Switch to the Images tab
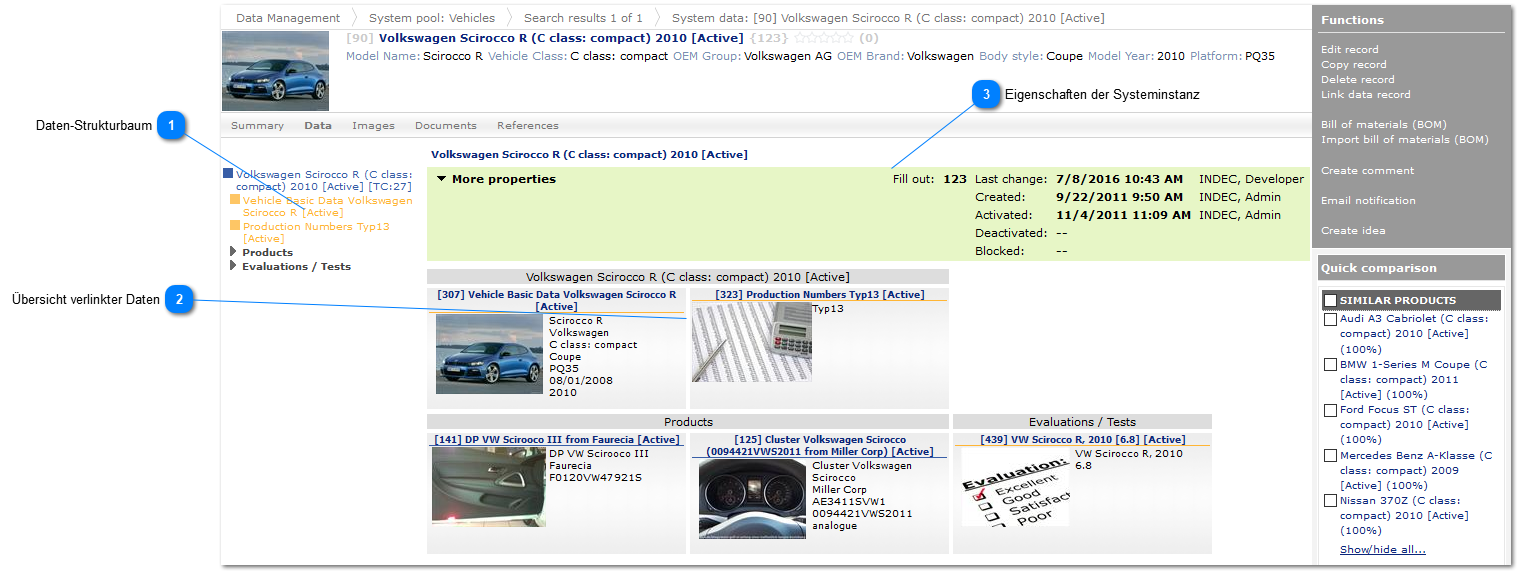This screenshot has height=574, width=1520. (x=373, y=126)
